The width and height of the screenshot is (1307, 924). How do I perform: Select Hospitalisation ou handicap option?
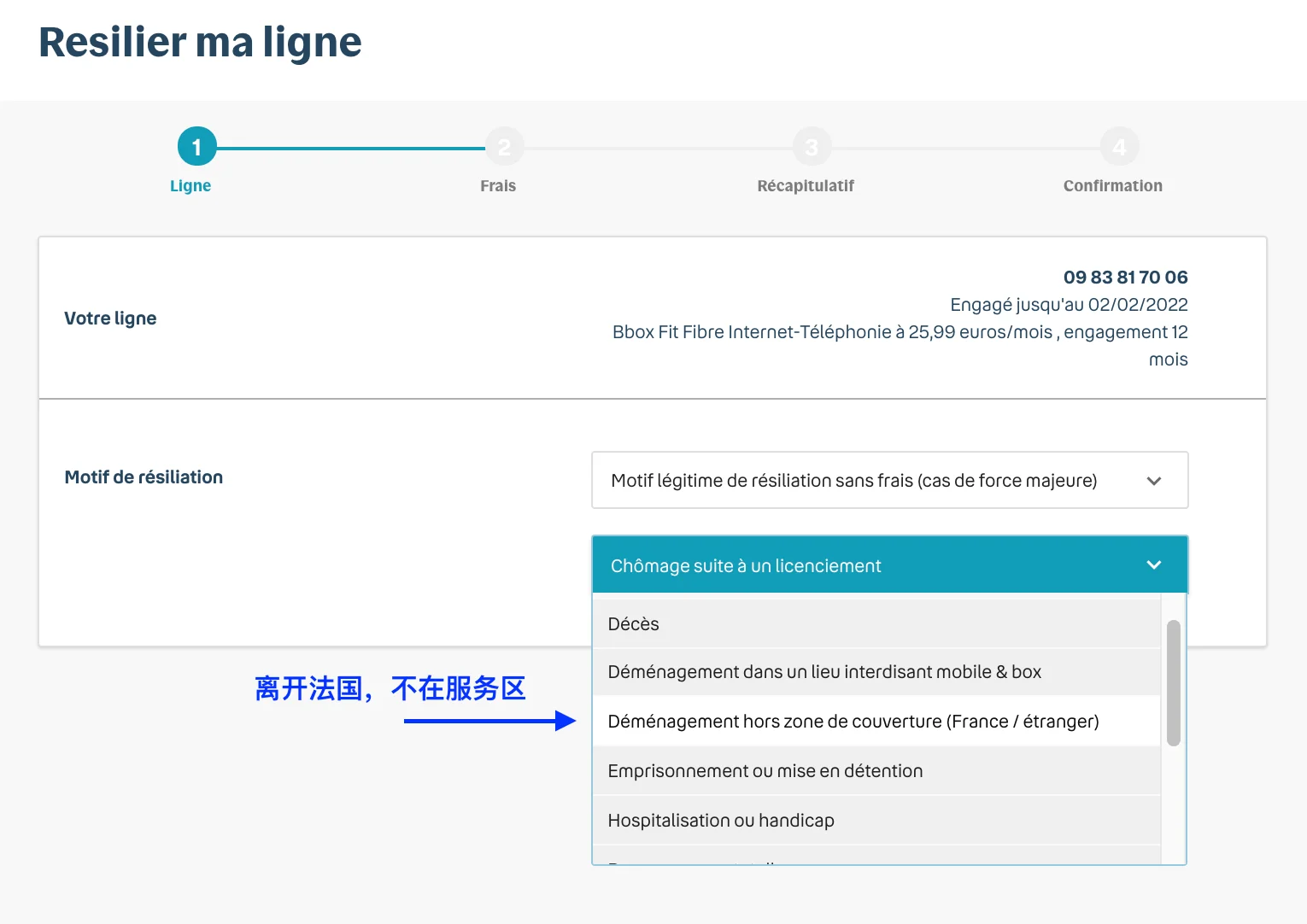(x=876, y=821)
